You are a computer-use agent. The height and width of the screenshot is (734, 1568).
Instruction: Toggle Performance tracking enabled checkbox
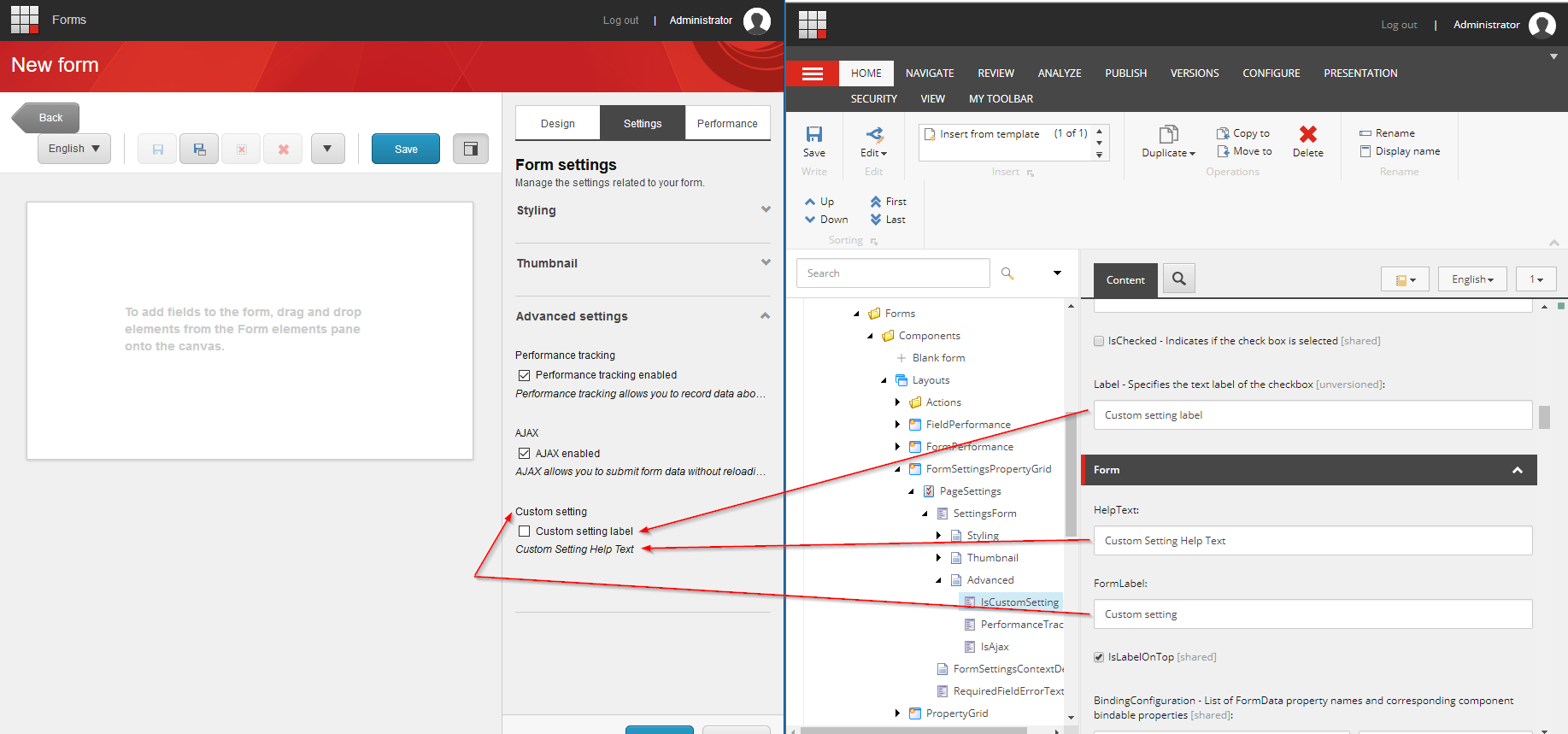click(525, 375)
